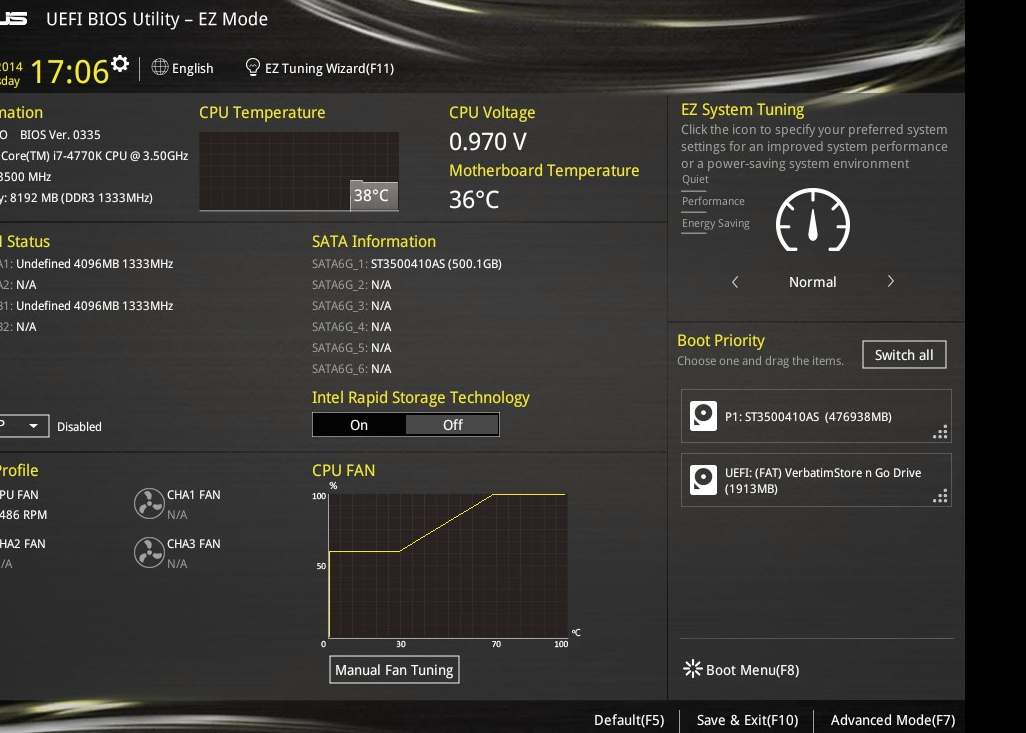The image size is (1026, 733).
Task: Click the 36°C motherboard temperature value
Action: [x=474, y=200]
